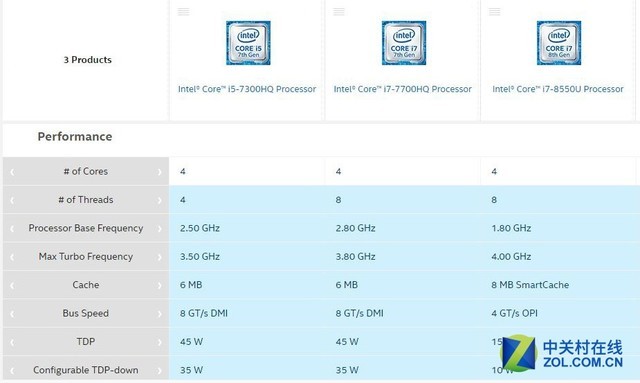Click the Core i5 7th Gen badge
Image resolution: width=640 pixels, height=383 pixels.
click(248, 43)
